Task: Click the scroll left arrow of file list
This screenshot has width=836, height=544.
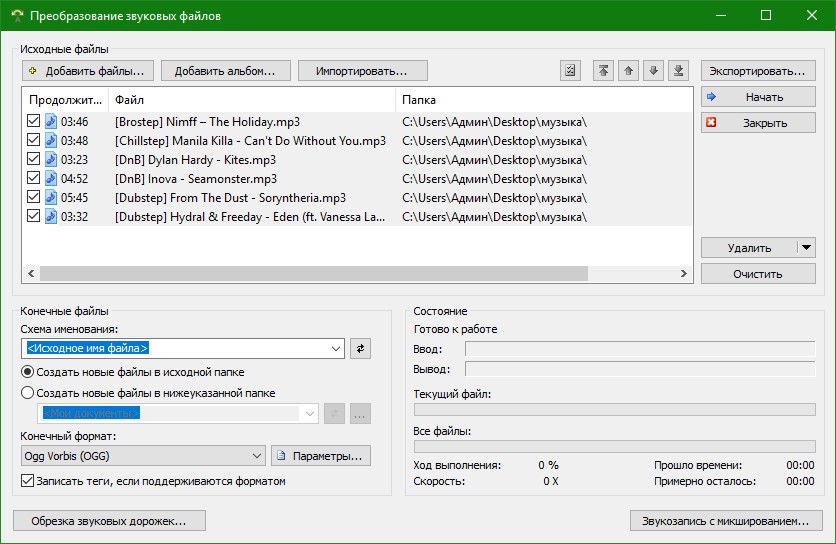Action: pyautogui.click(x=31, y=274)
